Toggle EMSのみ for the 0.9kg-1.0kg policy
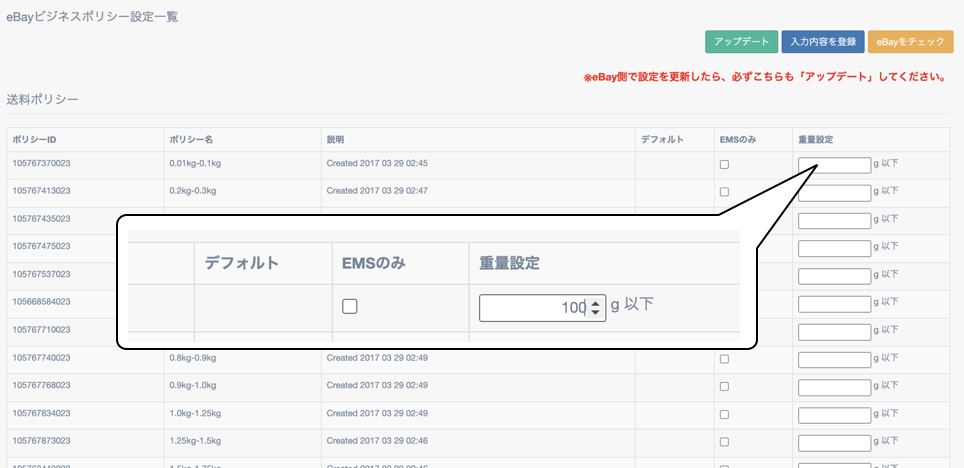This screenshot has height=468, width=964. click(x=725, y=387)
